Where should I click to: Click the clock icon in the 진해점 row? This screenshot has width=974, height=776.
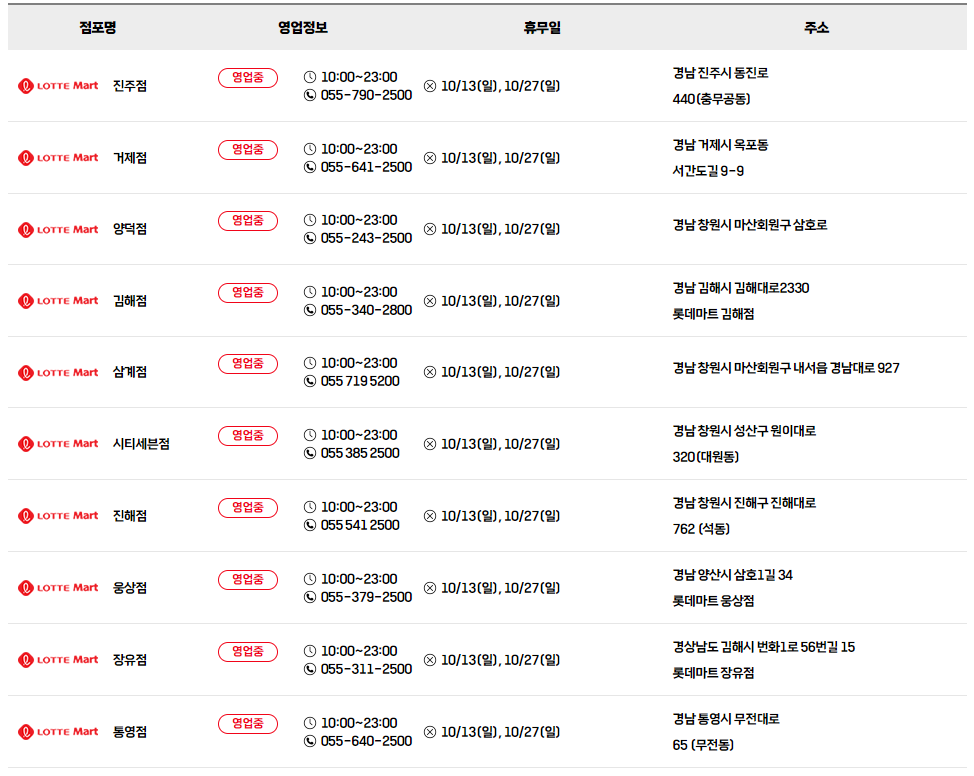(x=309, y=507)
